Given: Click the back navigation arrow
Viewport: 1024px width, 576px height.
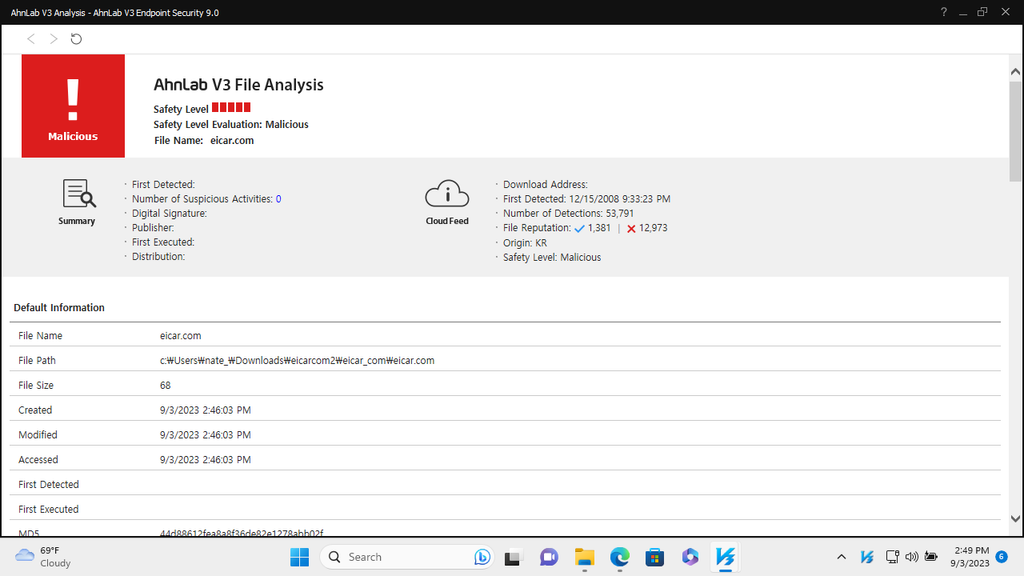Looking at the screenshot, I should click(x=30, y=38).
